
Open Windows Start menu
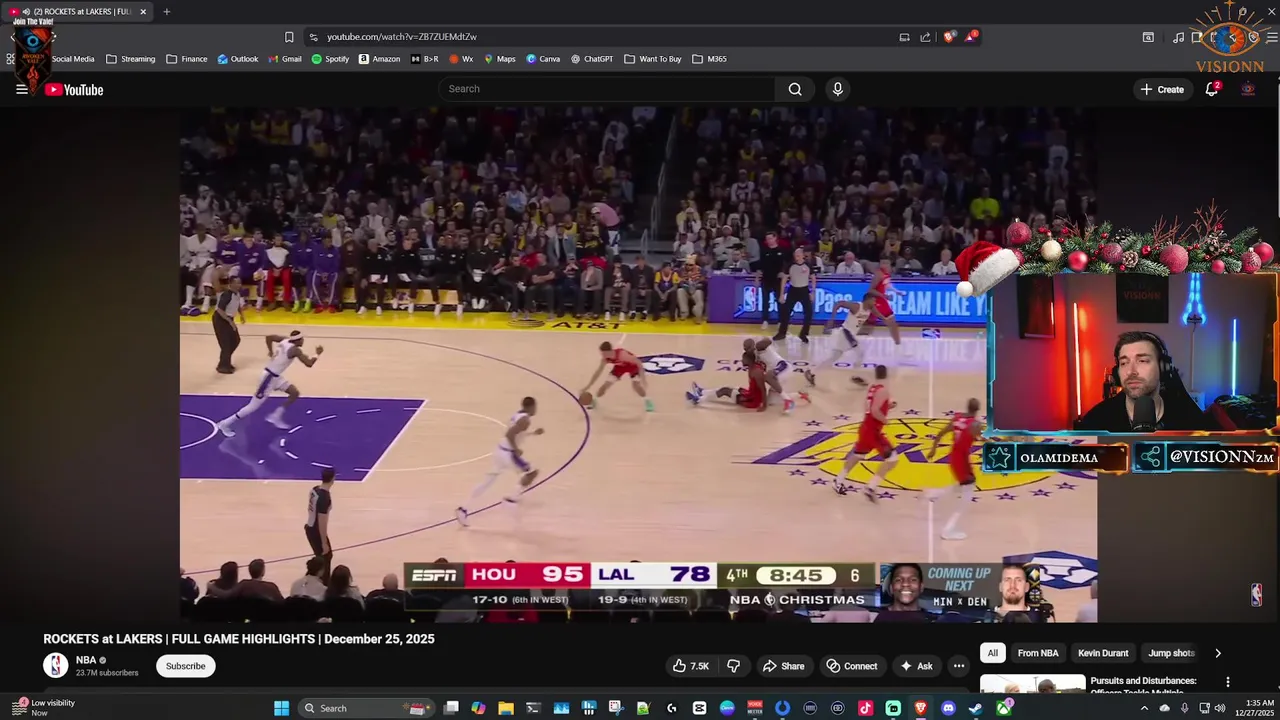tap(281, 708)
